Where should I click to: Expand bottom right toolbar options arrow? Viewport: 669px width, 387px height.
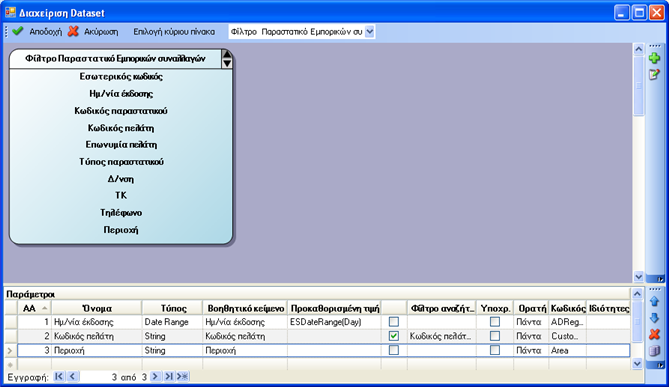(x=660, y=365)
